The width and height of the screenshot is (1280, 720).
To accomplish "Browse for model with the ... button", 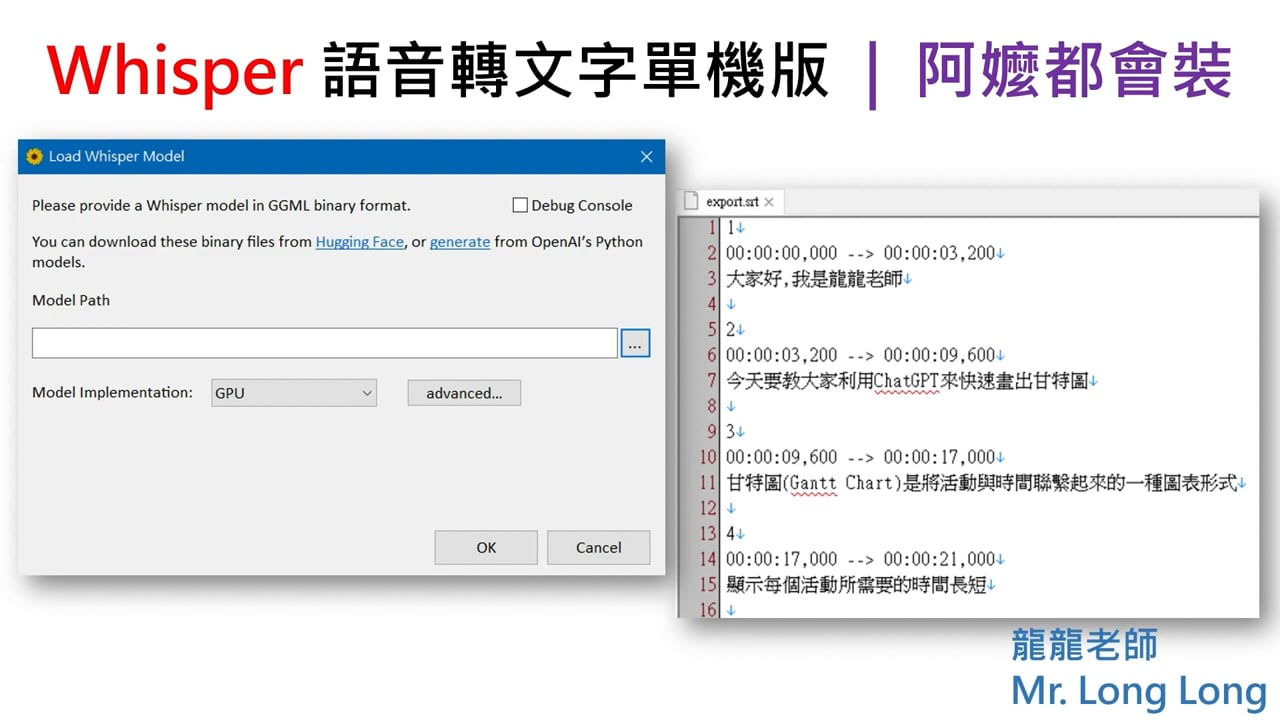I will pyautogui.click(x=636, y=343).
